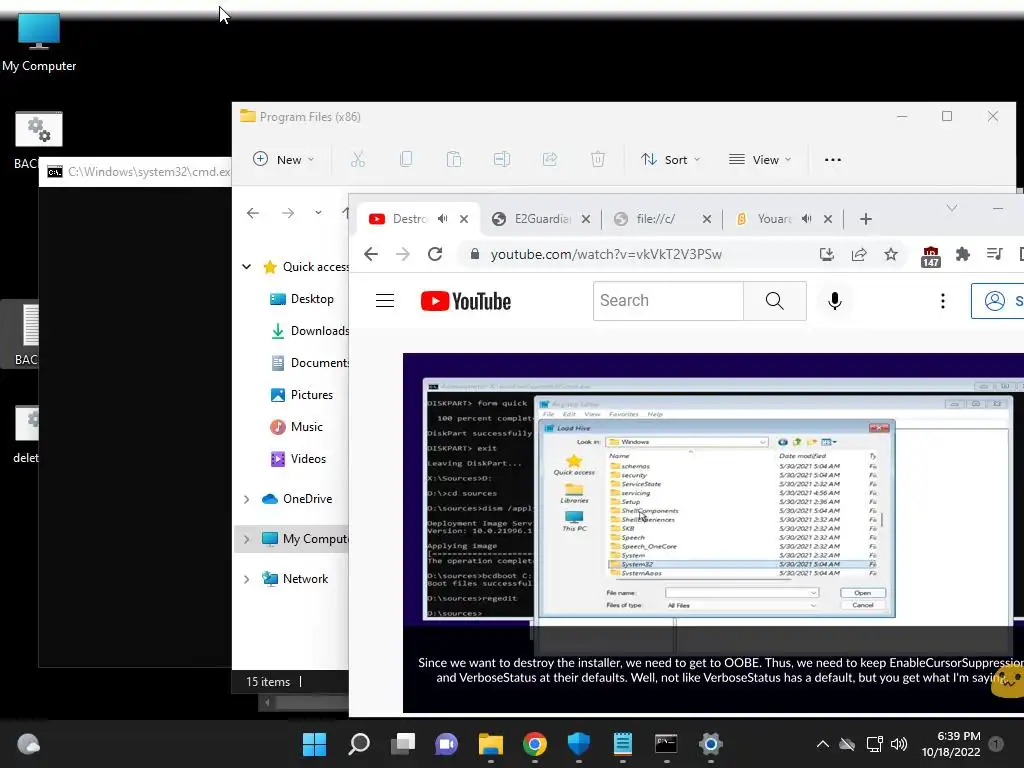The image size is (1024, 768).
Task: Open New dropdown in Explorer
Action: point(283,159)
